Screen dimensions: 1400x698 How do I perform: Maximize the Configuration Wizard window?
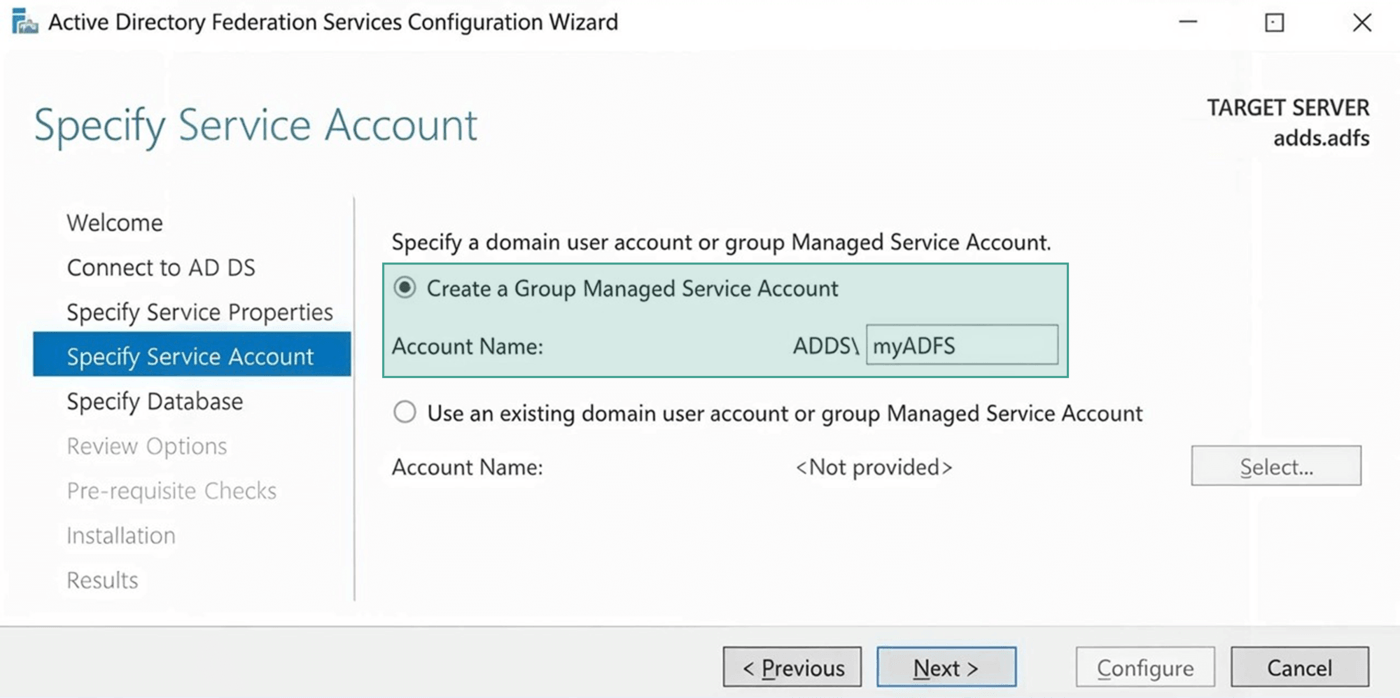click(x=1274, y=22)
